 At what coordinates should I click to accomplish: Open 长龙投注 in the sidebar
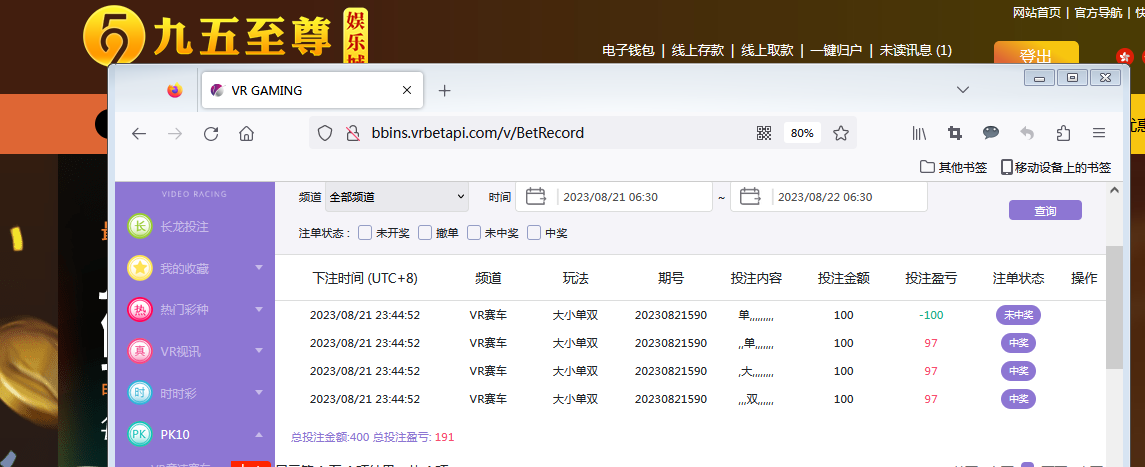click(x=185, y=227)
